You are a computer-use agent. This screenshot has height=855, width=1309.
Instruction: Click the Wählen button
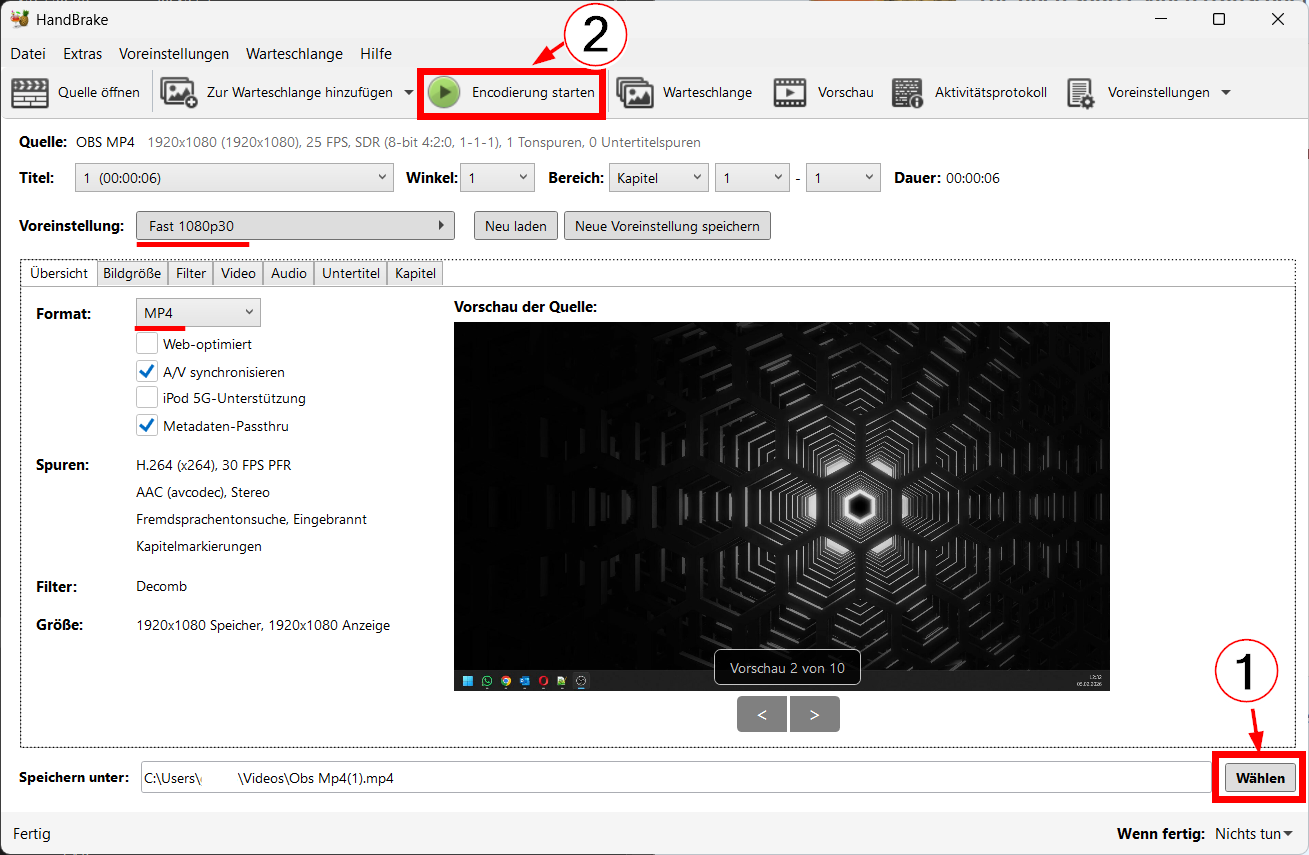coord(1260,778)
